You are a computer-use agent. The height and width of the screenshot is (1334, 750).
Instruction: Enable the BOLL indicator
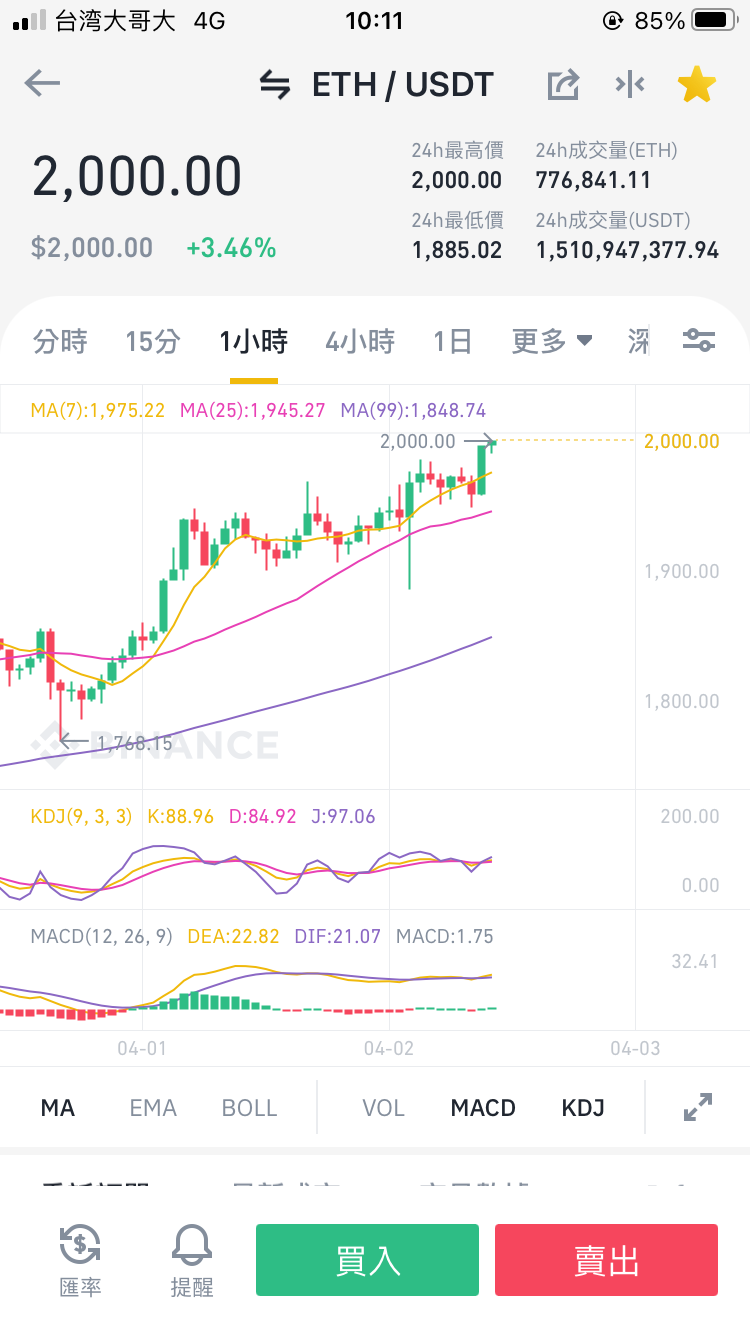(250, 1108)
